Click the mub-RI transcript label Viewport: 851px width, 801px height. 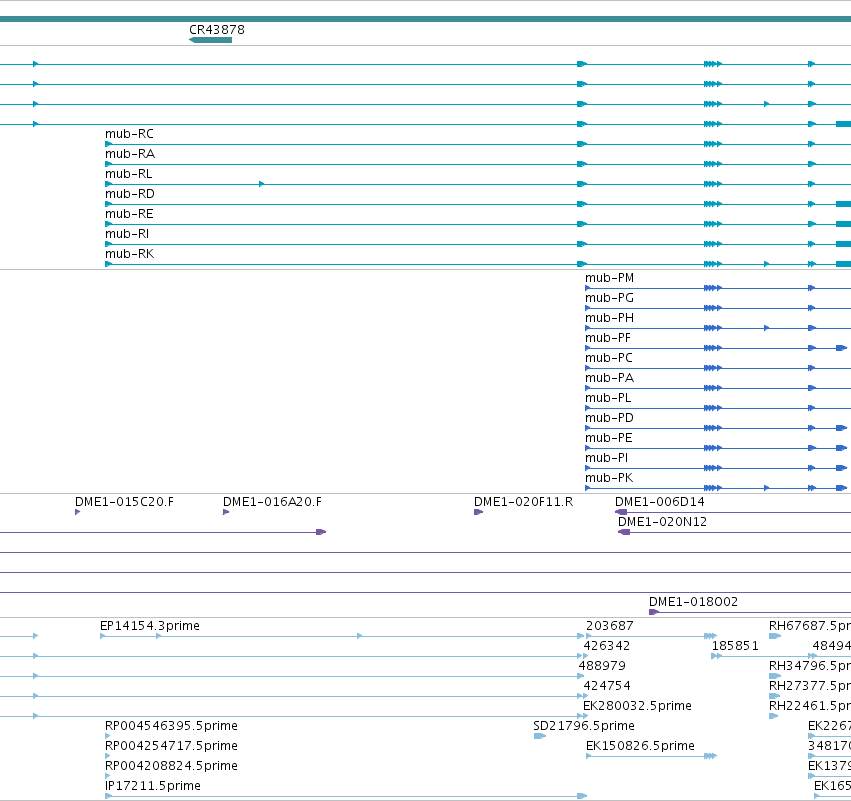(127, 234)
